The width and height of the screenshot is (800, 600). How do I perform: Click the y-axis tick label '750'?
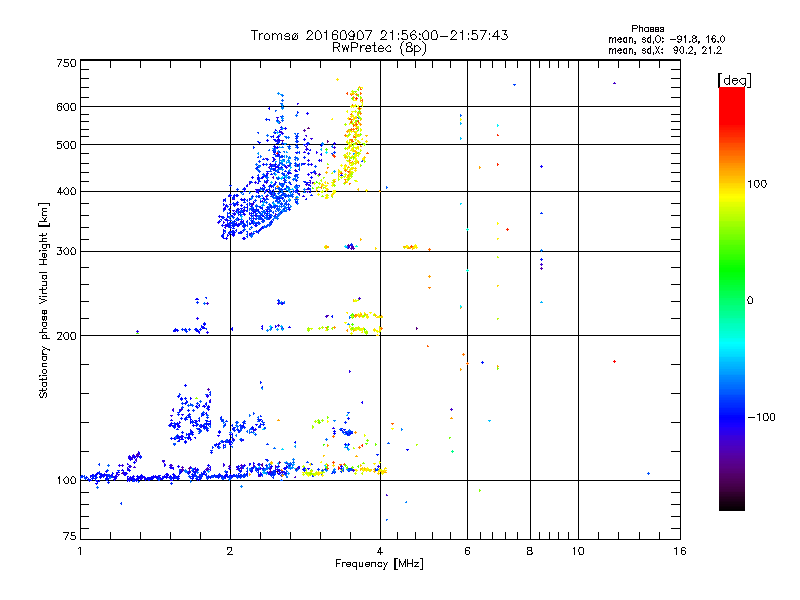[66, 63]
